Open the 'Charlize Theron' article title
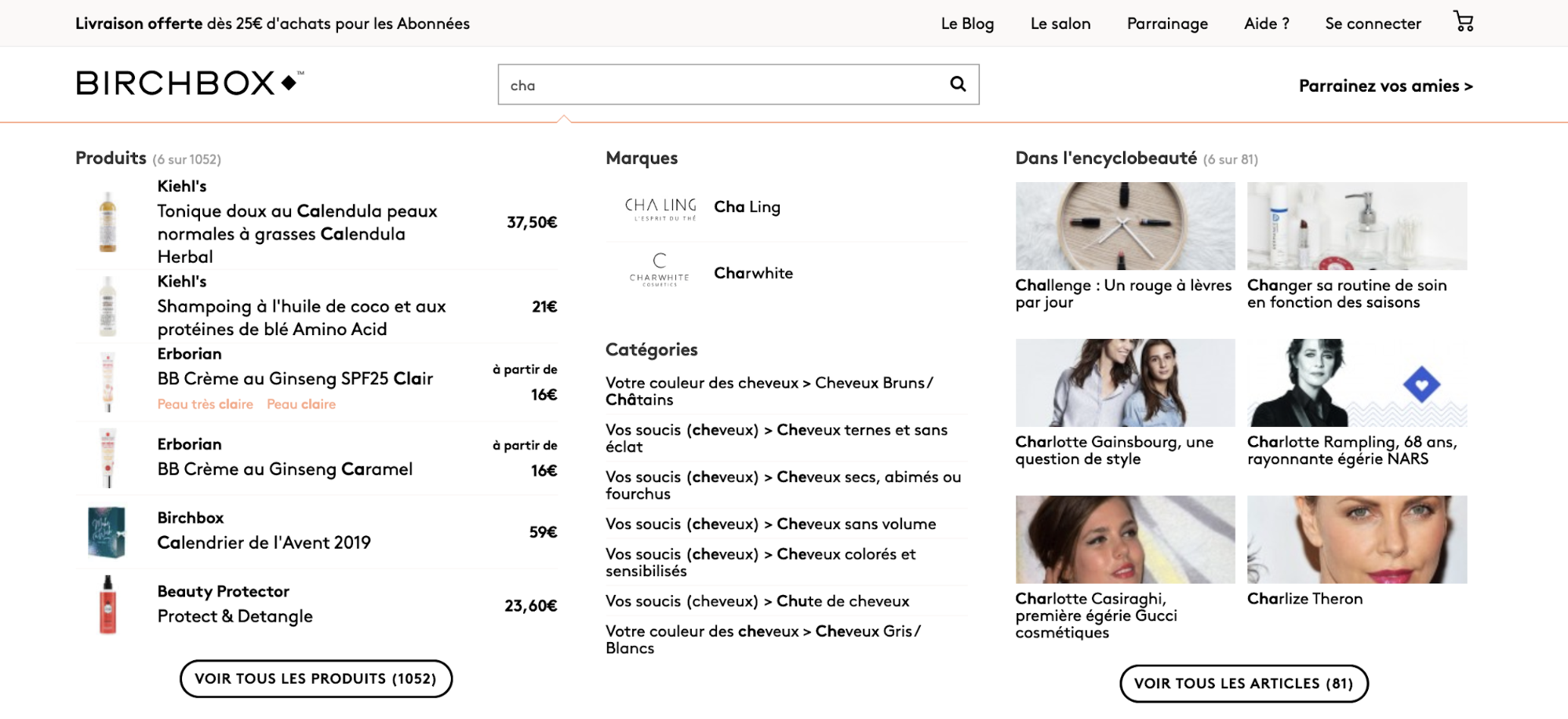 (1305, 599)
